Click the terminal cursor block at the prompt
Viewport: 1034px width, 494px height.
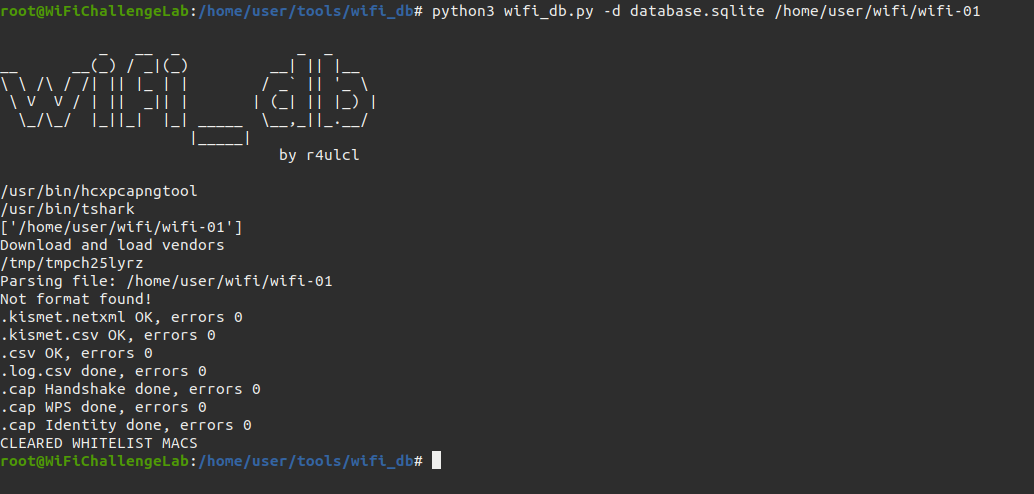pos(436,461)
